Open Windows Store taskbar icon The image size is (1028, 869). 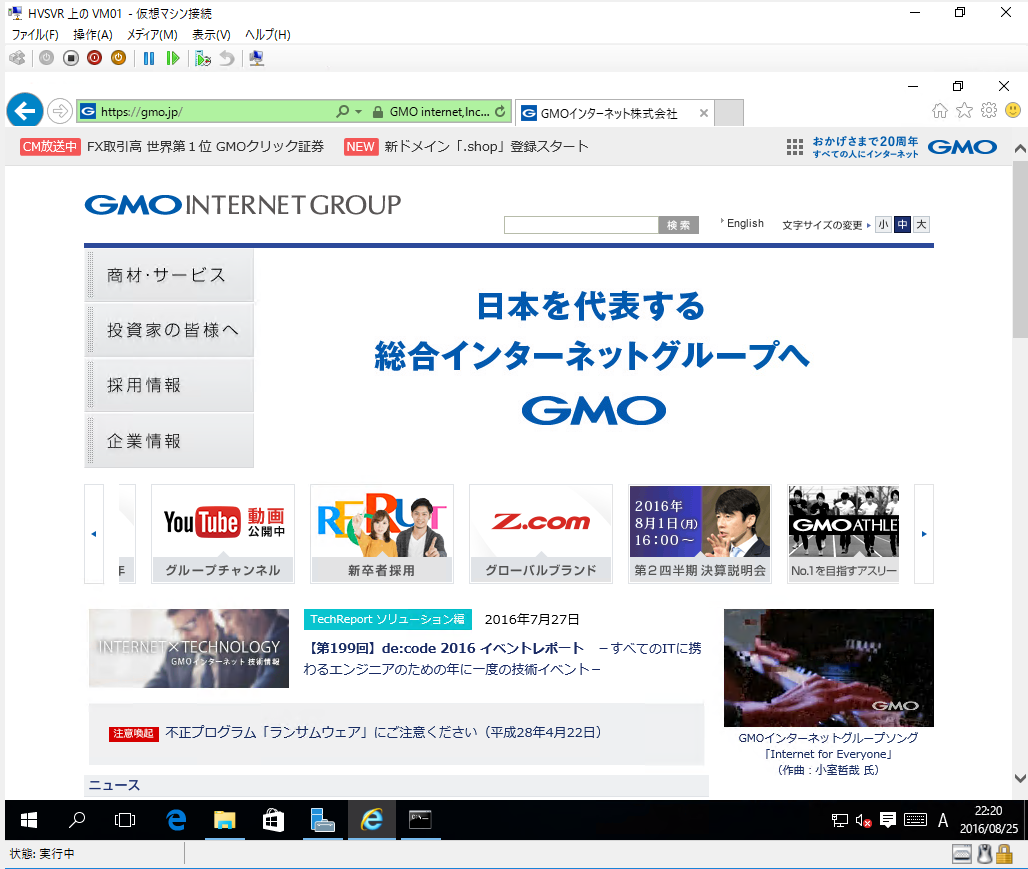pyautogui.click(x=273, y=820)
